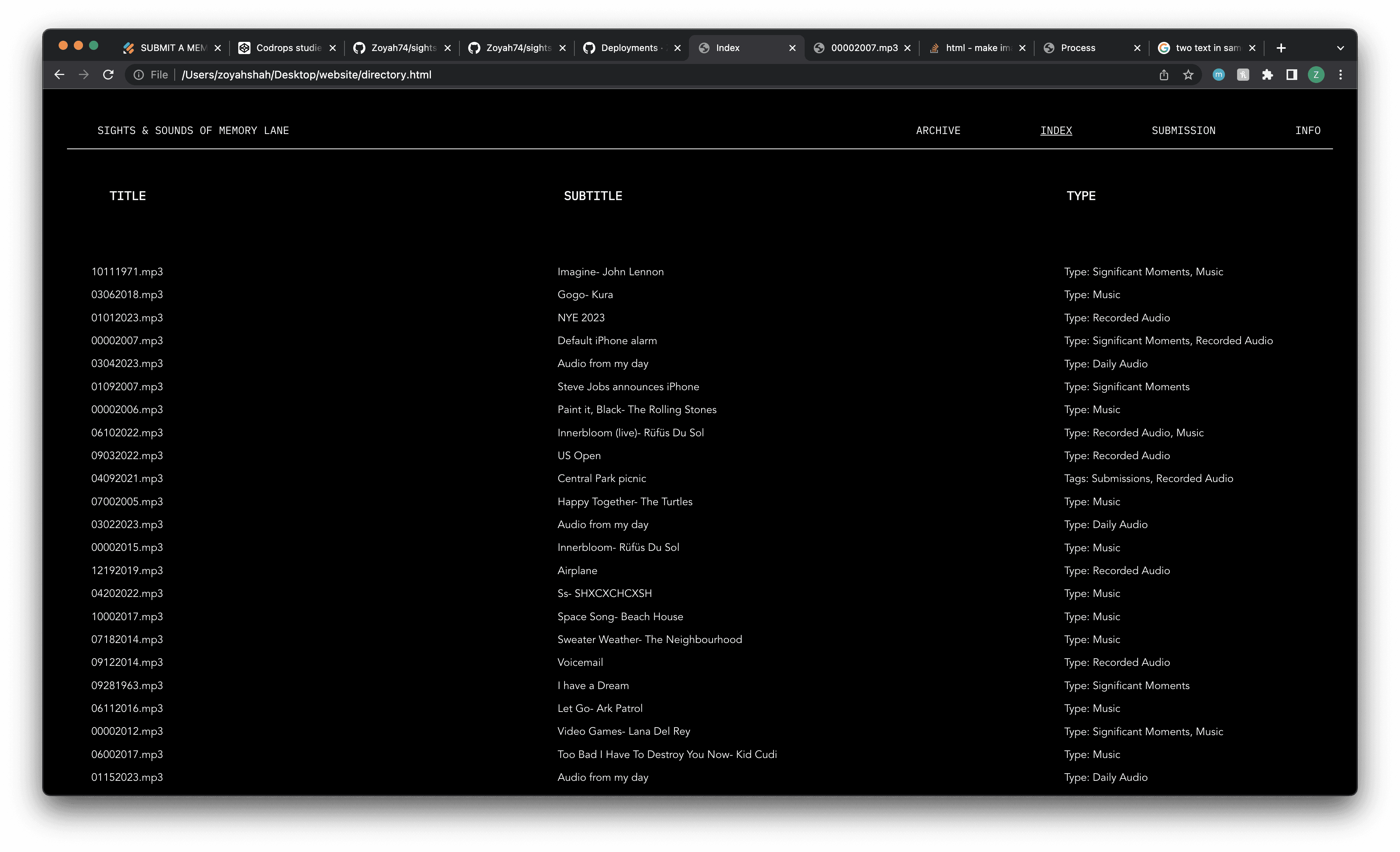Open the Extensions puzzle icon
This screenshot has height=852, width=1400.
1267,75
